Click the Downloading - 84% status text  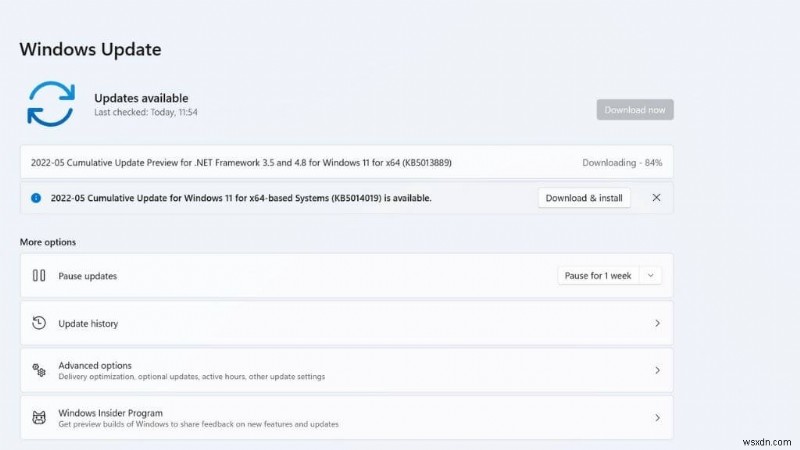click(622, 163)
